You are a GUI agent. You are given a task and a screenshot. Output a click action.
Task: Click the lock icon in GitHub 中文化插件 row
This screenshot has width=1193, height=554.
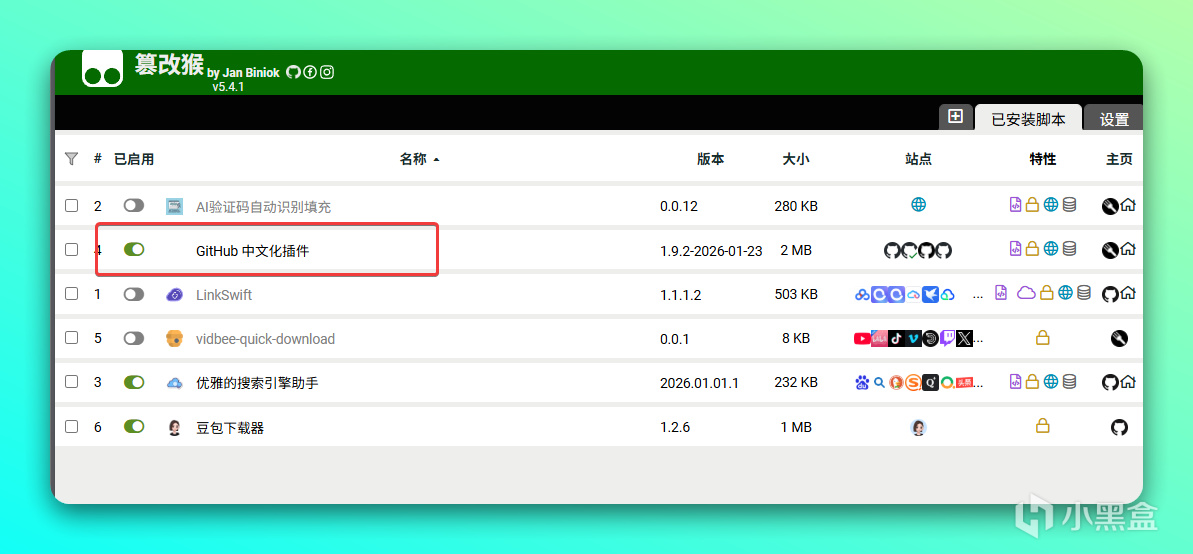(1032, 248)
